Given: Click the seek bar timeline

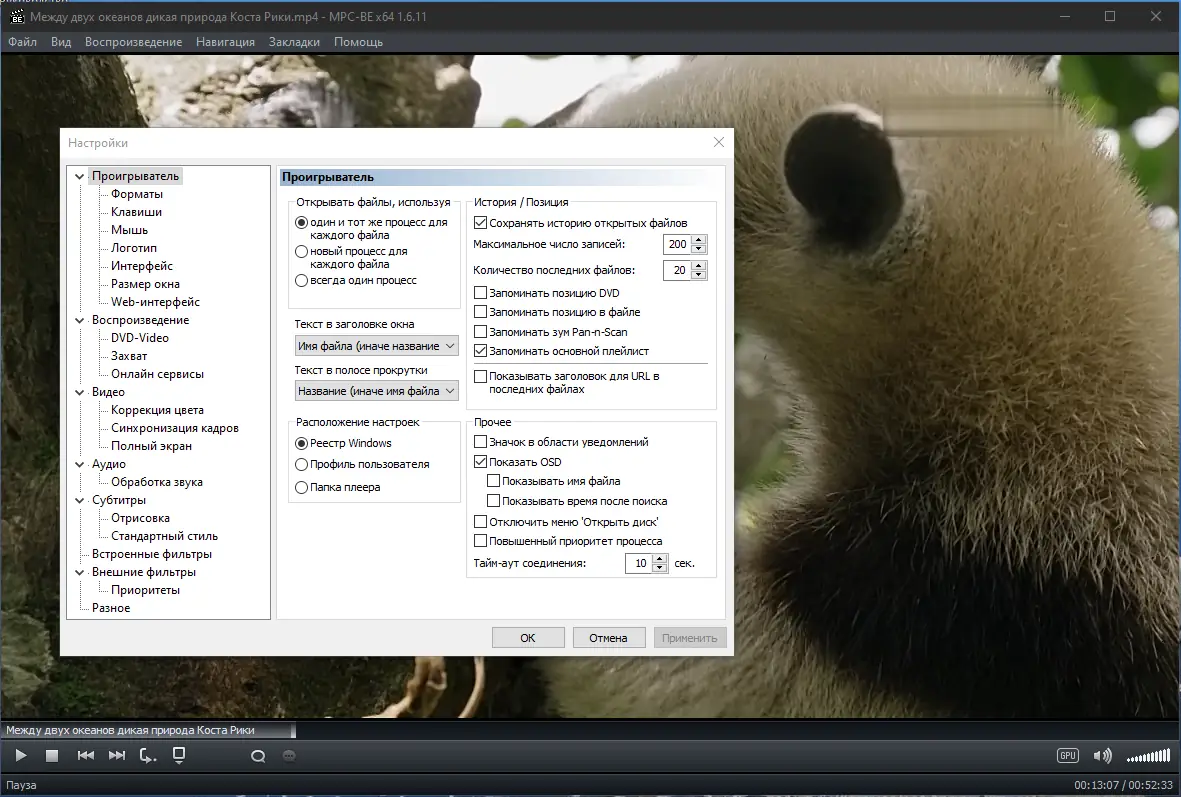Looking at the screenshot, I should click(590, 730).
